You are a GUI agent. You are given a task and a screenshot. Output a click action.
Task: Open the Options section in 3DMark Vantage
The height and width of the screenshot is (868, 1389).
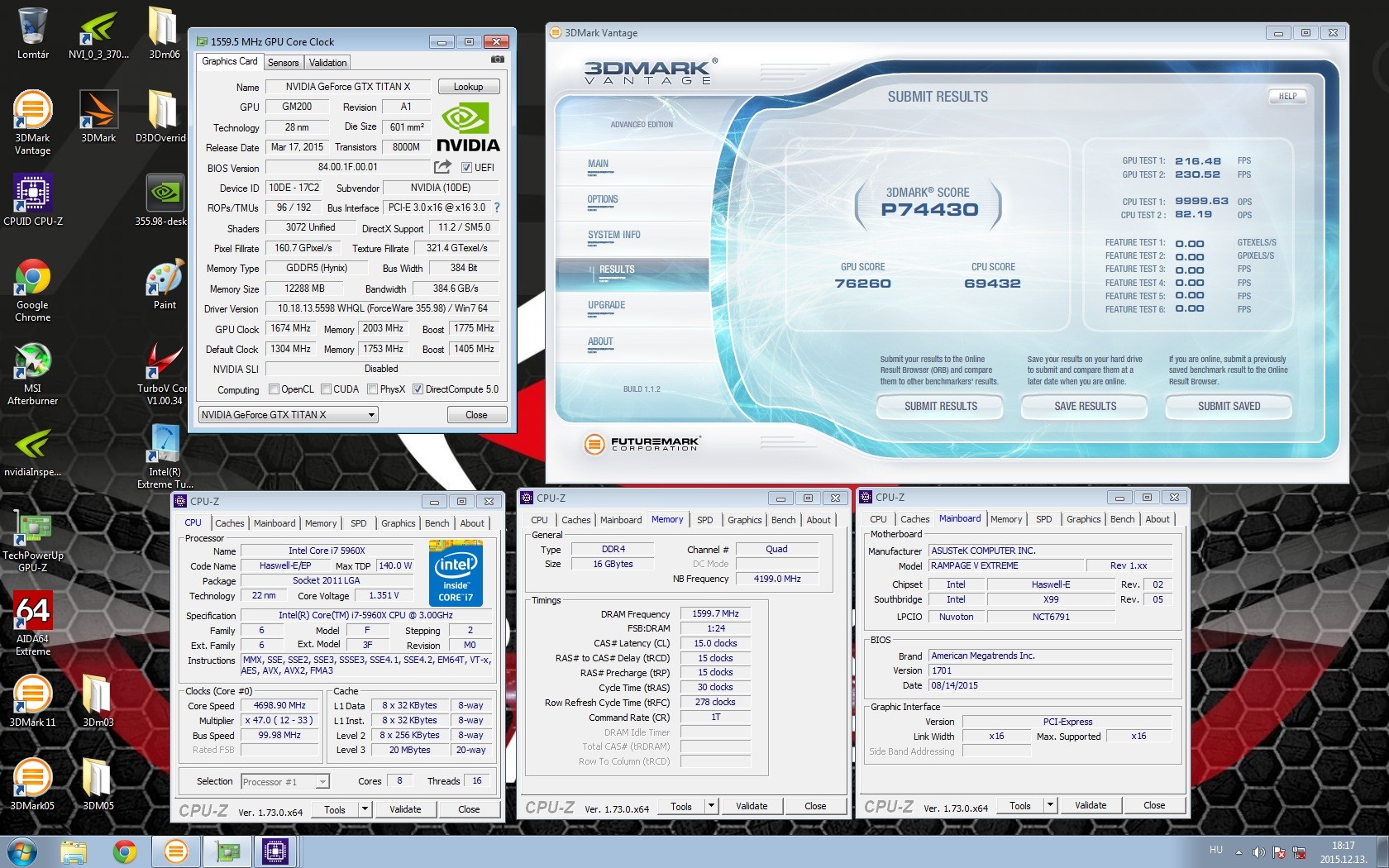[603, 199]
